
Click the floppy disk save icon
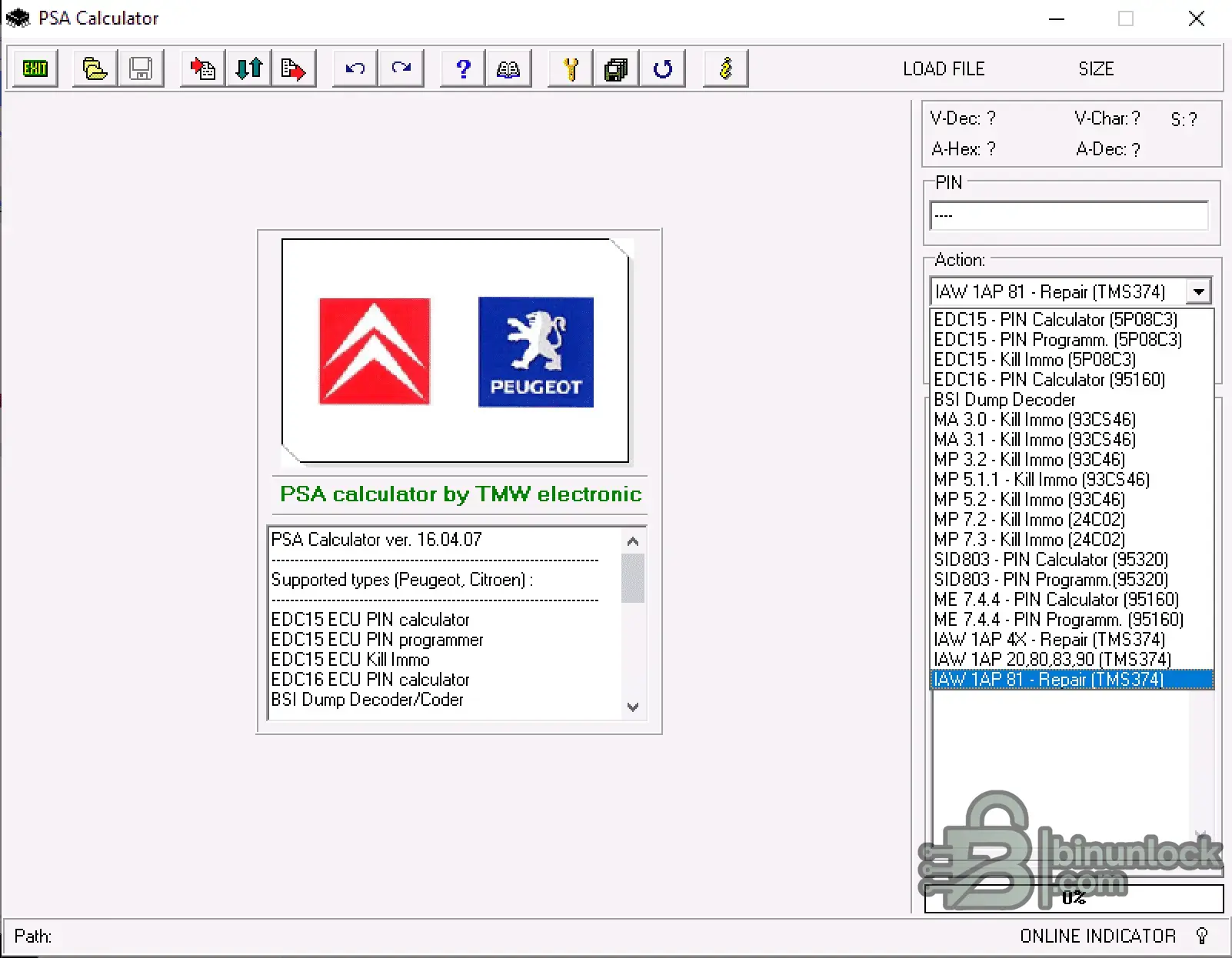pyautogui.click(x=141, y=68)
